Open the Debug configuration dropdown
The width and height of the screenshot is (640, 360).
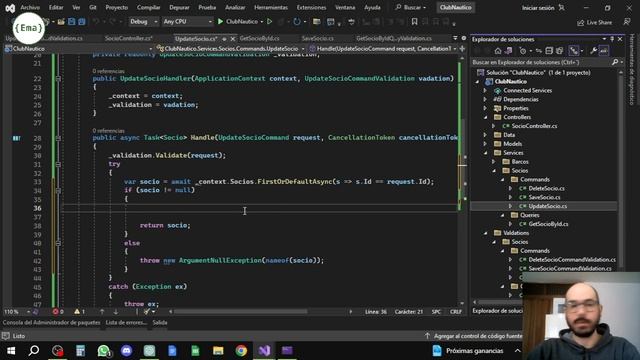pos(144,22)
